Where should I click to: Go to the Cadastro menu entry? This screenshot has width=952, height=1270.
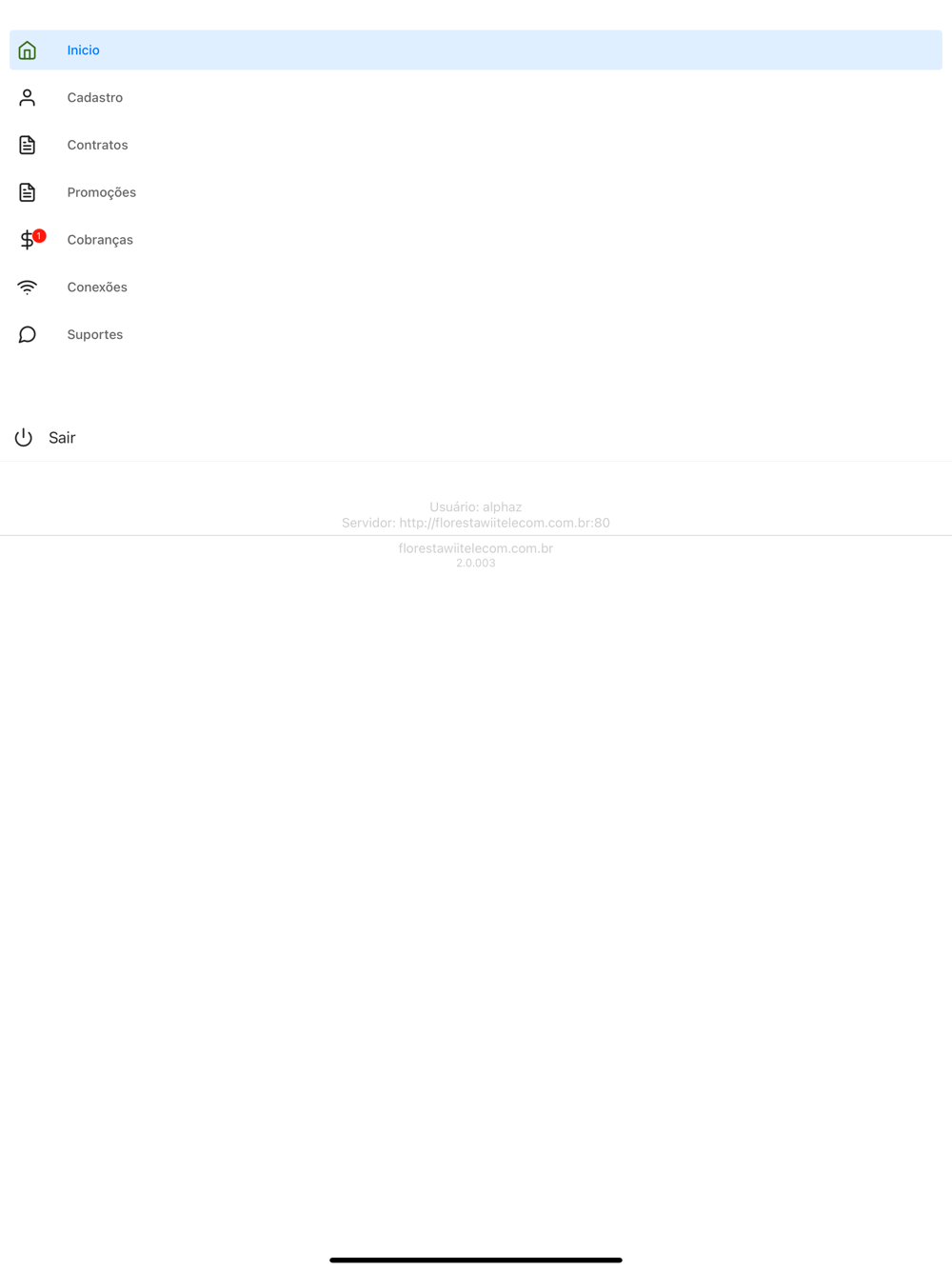coord(476,97)
